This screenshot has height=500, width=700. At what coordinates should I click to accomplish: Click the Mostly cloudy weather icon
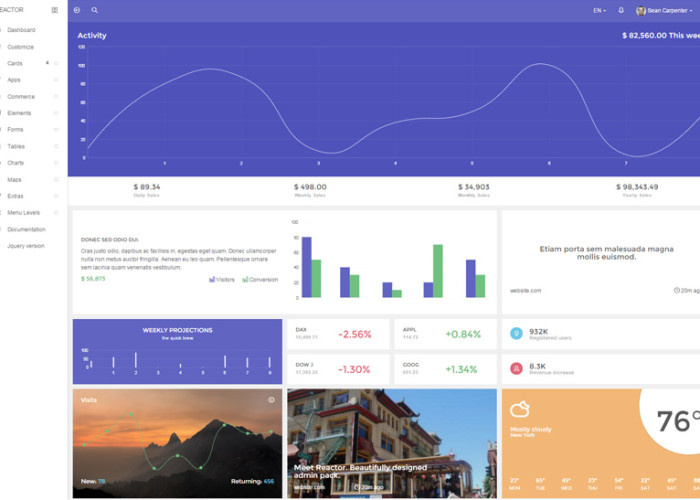pyautogui.click(x=520, y=409)
